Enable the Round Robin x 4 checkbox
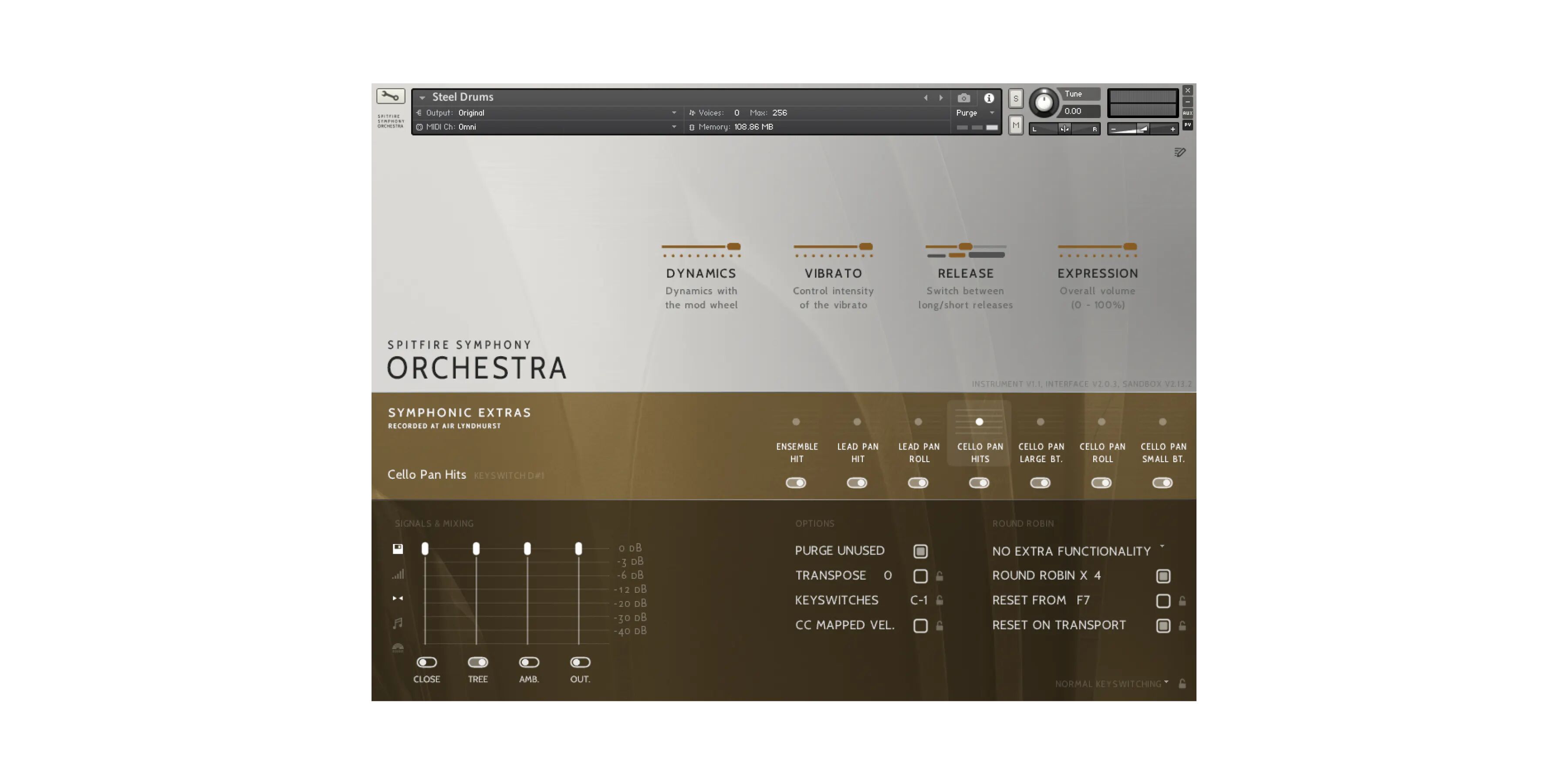Image resolution: width=1568 pixels, height=784 pixels. pos(1164,575)
